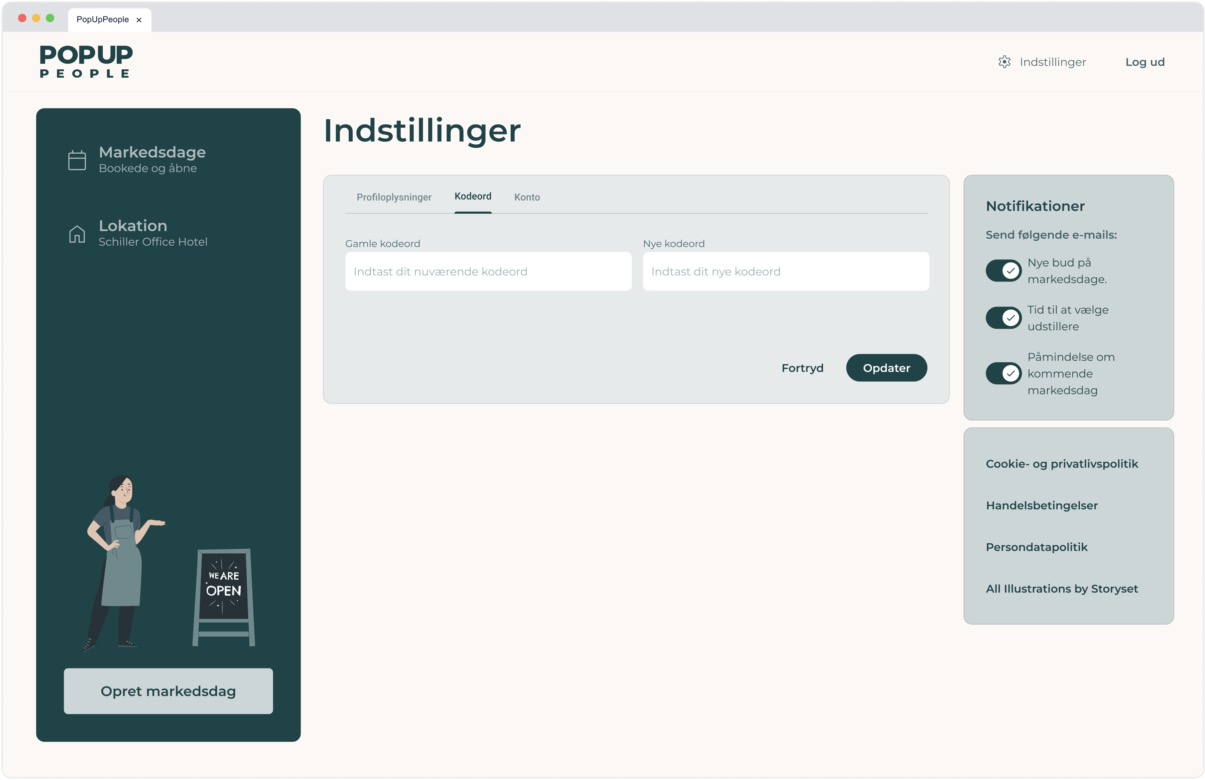This screenshot has height=780, width=1205.
Task: Click the calendar icon beside Markedsdage
Action: tap(78, 158)
